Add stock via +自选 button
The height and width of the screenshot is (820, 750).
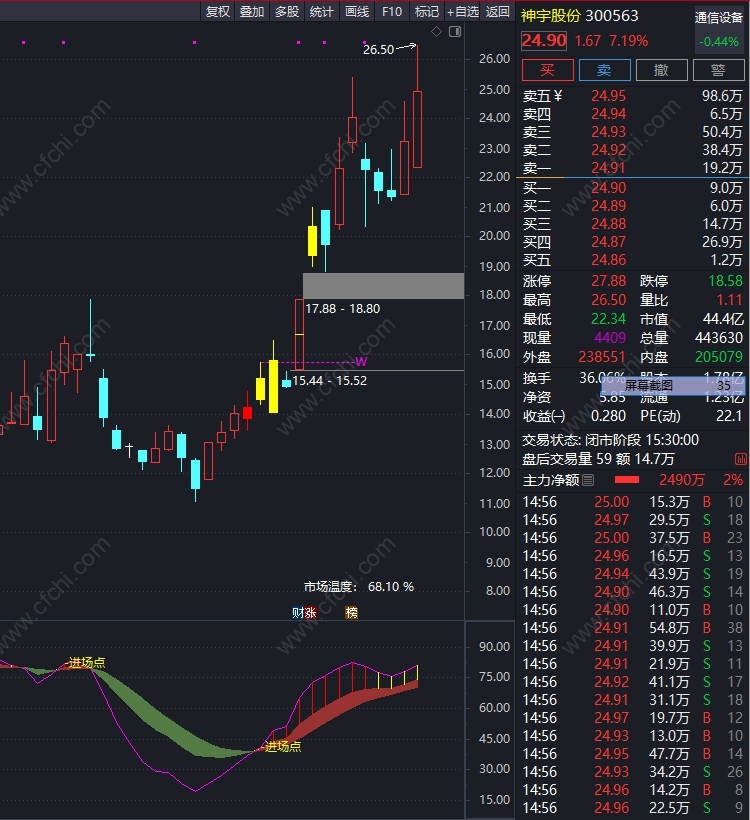[x=462, y=12]
